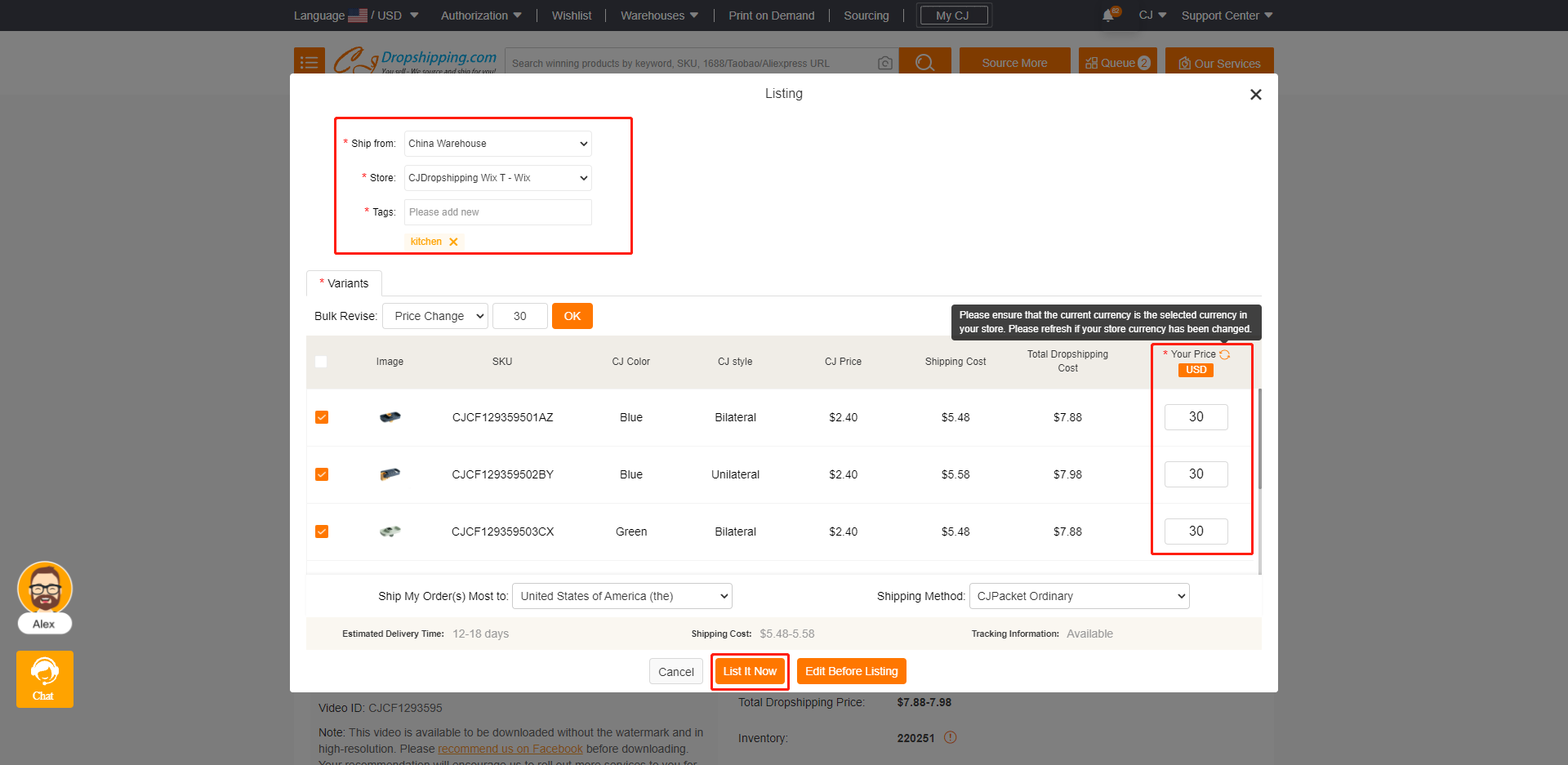
Task: Click Edit Before Listing button
Action: click(851, 671)
